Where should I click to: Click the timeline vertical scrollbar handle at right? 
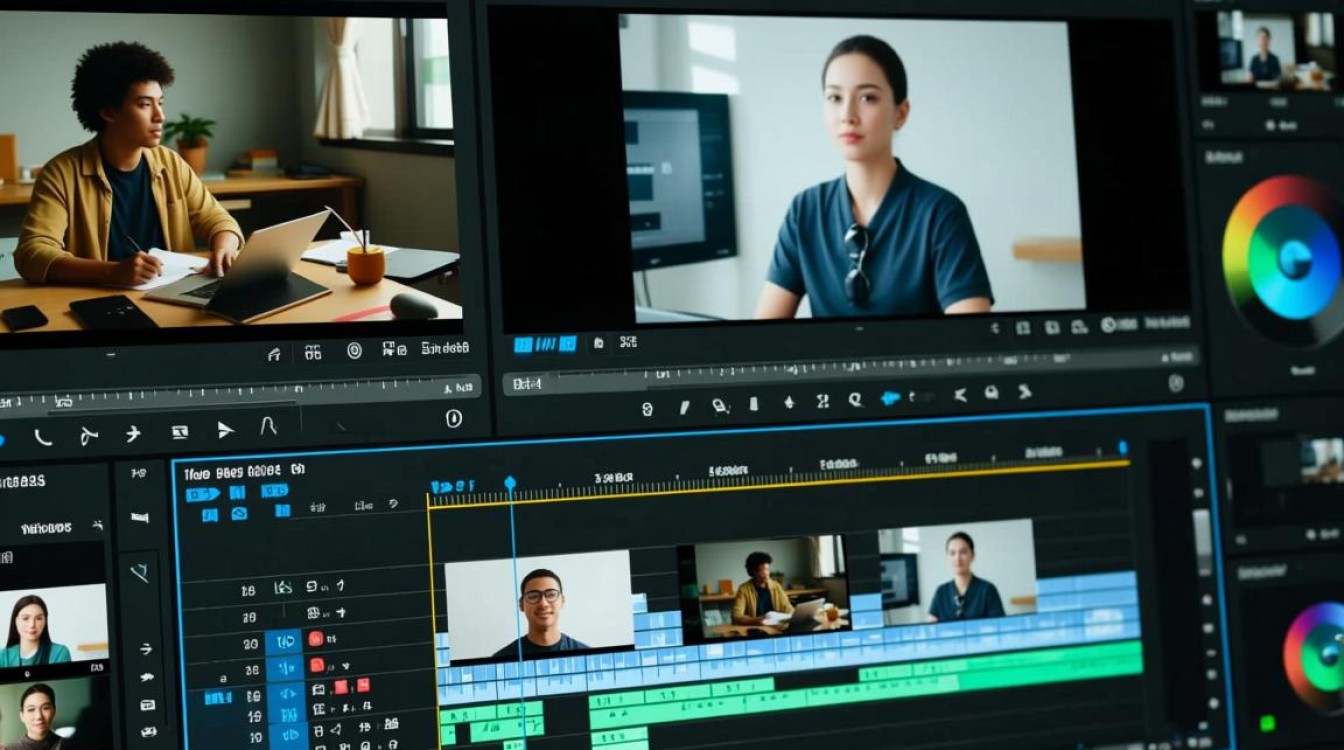tap(1204, 542)
